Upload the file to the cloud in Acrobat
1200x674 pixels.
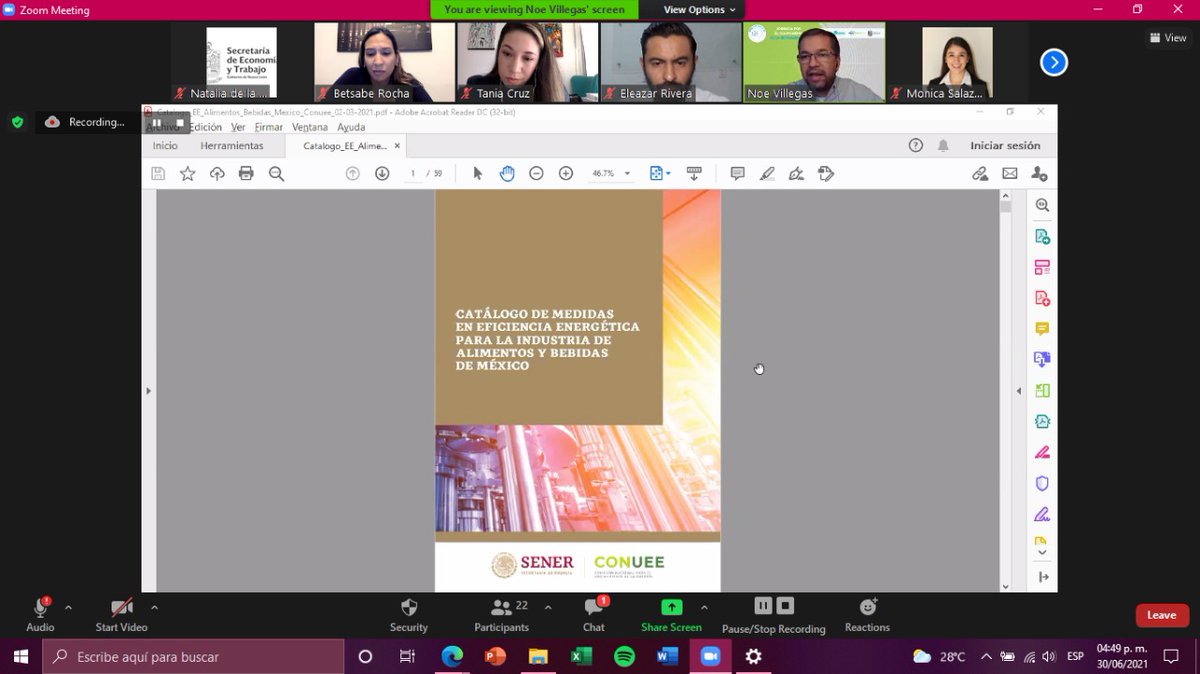[217, 173]
